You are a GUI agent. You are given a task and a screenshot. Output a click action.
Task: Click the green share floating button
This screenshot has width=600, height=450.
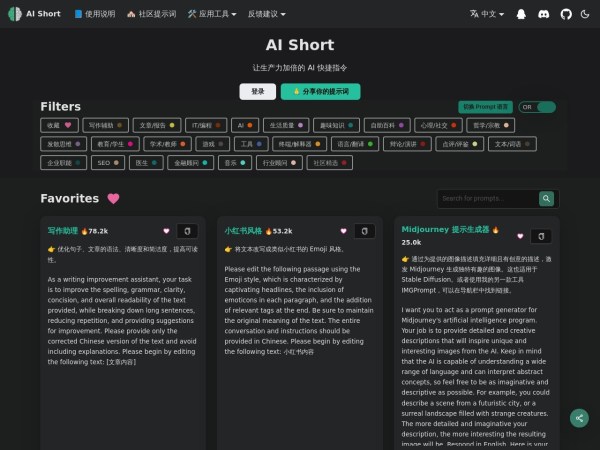[x=579, y=418]
